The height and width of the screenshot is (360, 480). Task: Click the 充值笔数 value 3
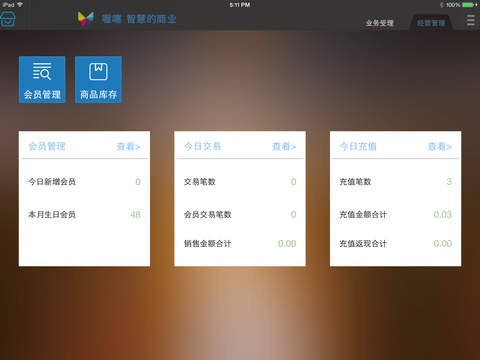point(449,182)
